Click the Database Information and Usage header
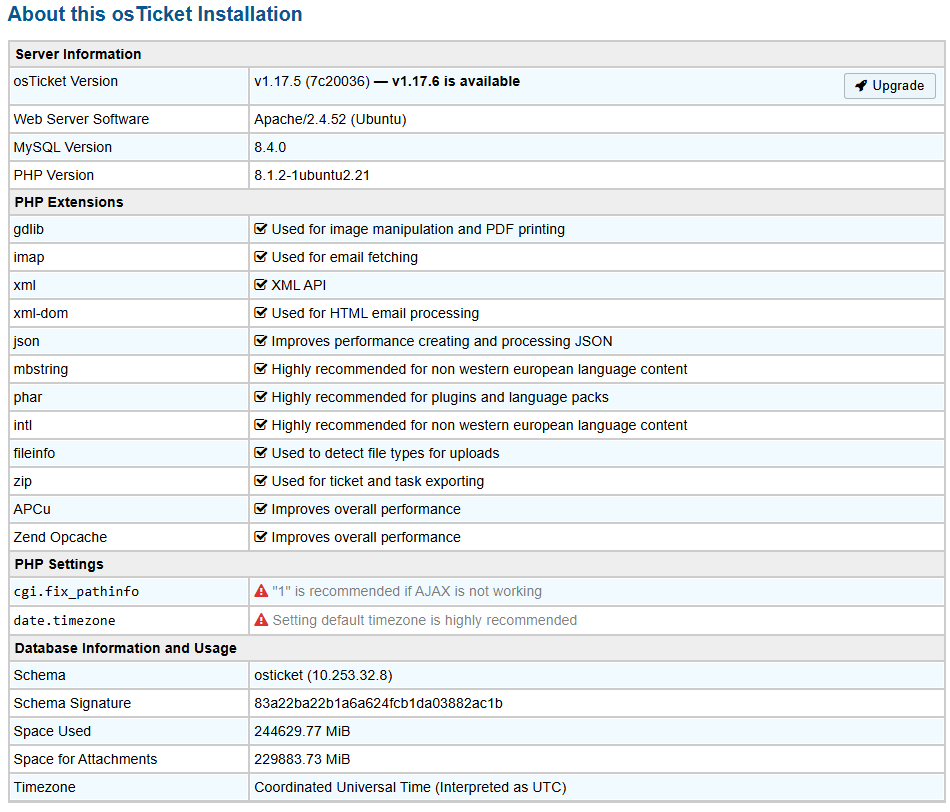 pyautogui.click(x=125, y=648)
